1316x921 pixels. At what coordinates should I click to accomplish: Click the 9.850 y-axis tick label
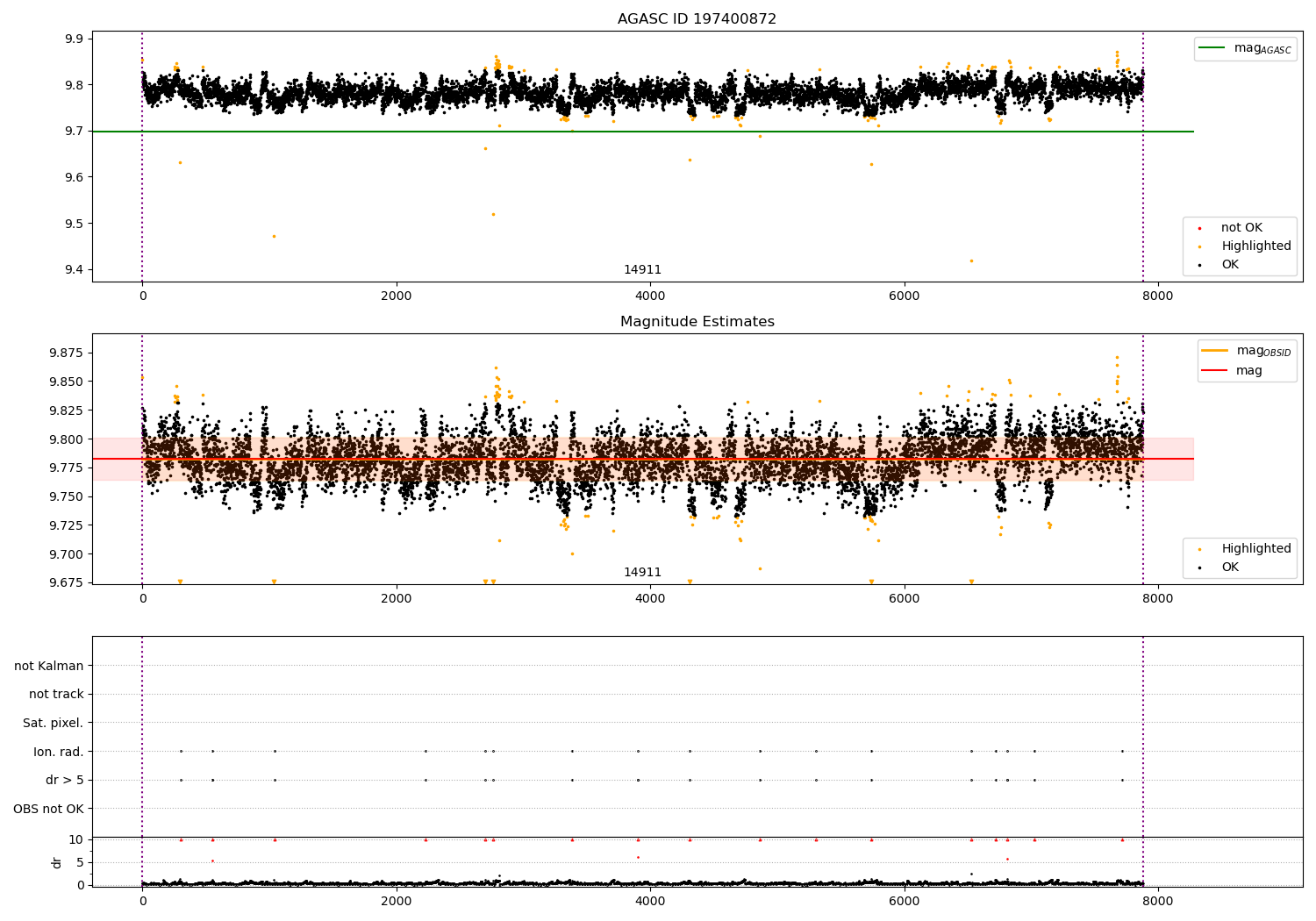click(x=67, y=382)
